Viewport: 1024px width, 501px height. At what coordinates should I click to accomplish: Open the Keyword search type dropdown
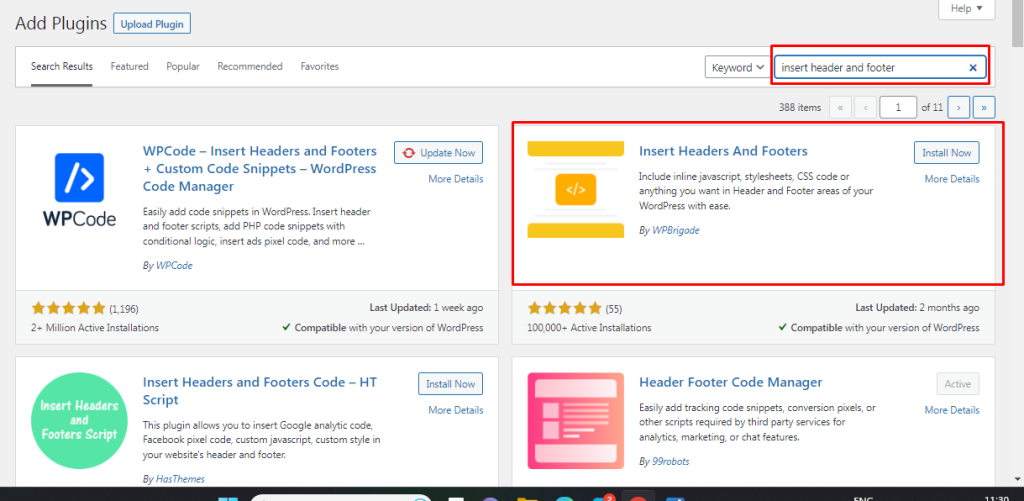tap(738, 67)
